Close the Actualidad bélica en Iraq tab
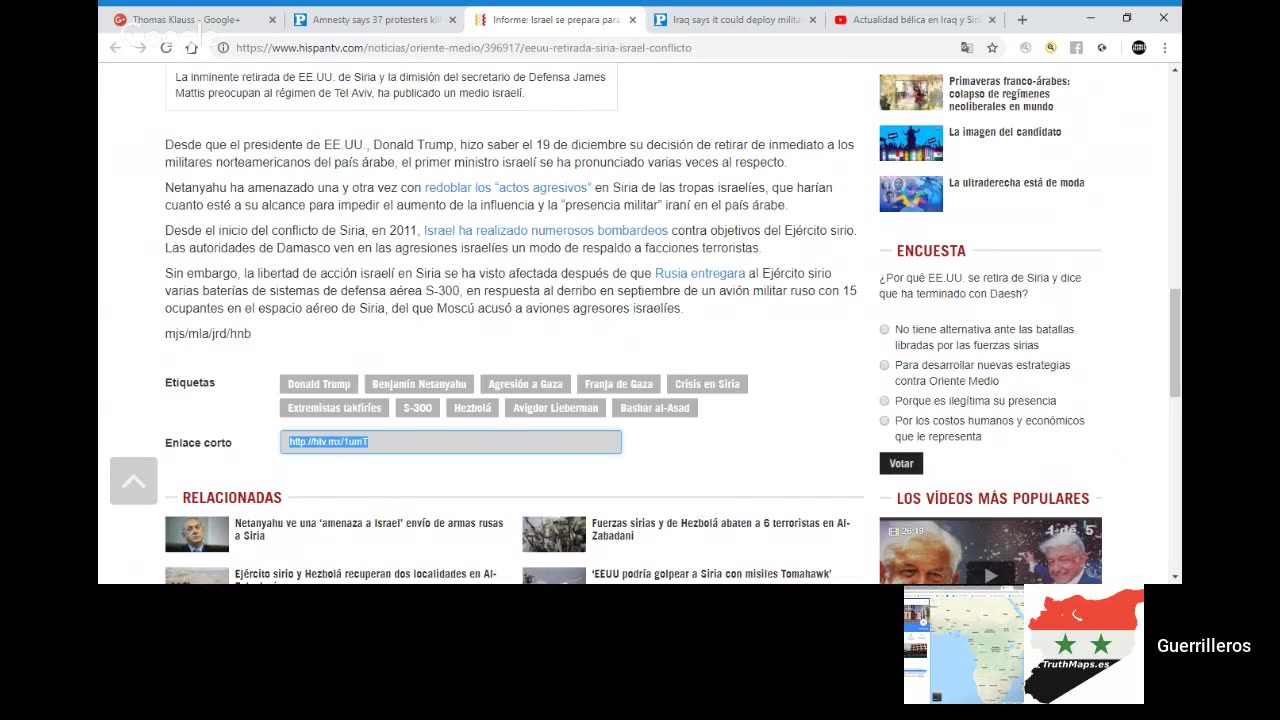The height and width of the screenshot is (720, 1280). click(x=992, y=19)
